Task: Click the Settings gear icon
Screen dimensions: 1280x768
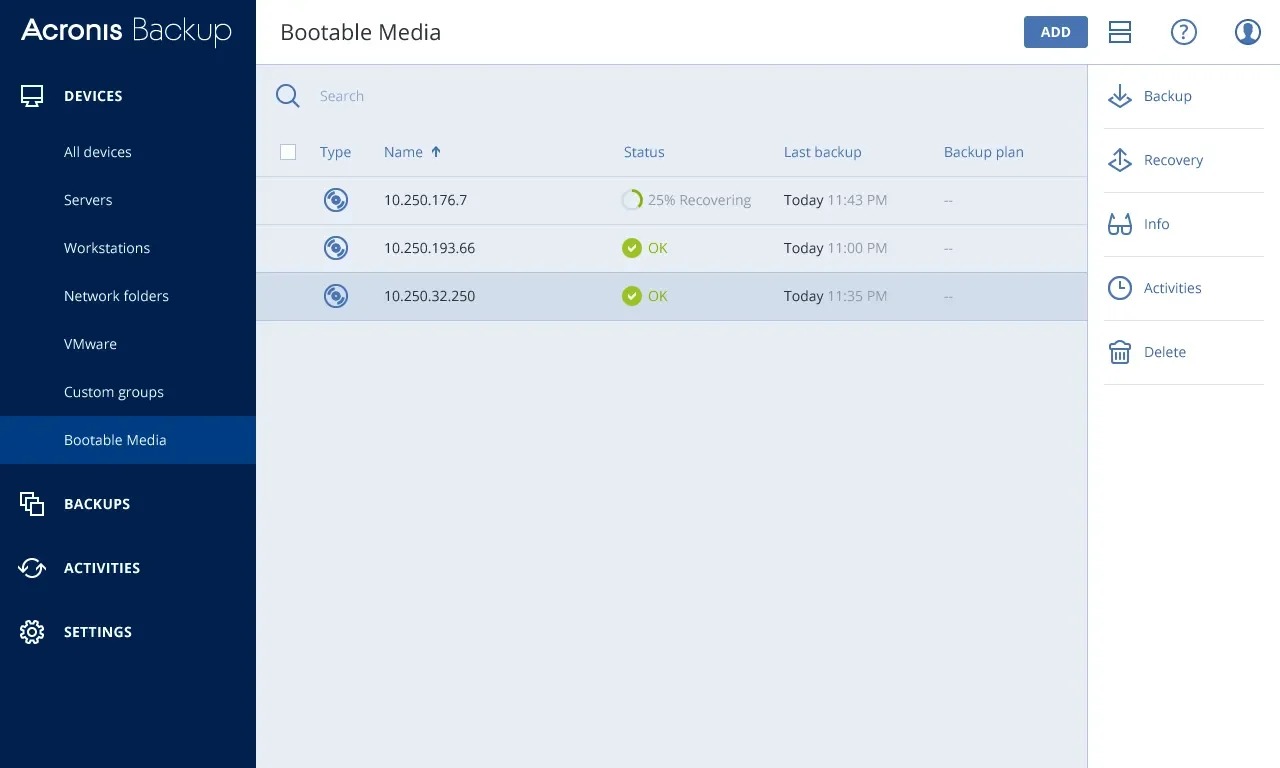Action: pos(32,631)
